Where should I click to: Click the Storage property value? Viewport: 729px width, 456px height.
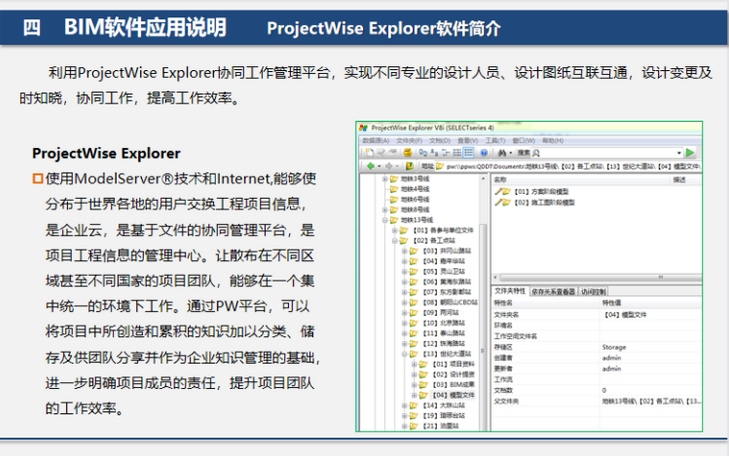pos(614,347)
